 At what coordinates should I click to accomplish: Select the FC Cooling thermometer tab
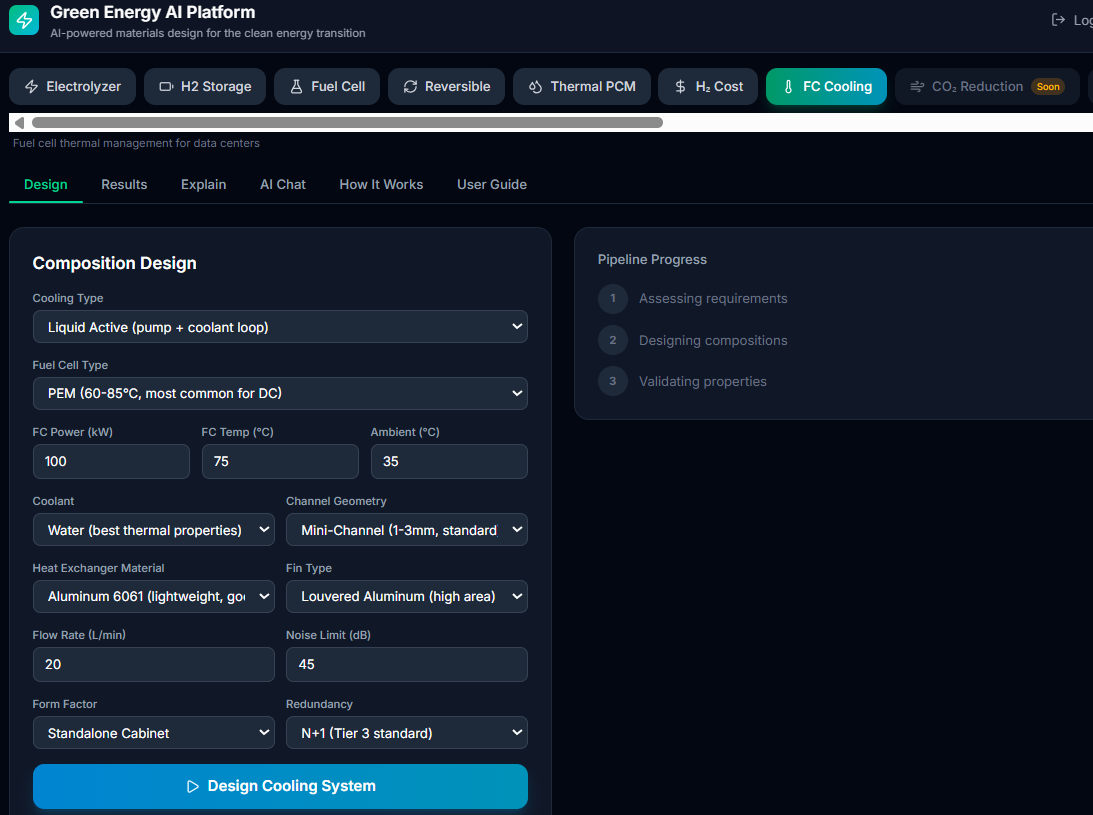[x=826, y=86]
